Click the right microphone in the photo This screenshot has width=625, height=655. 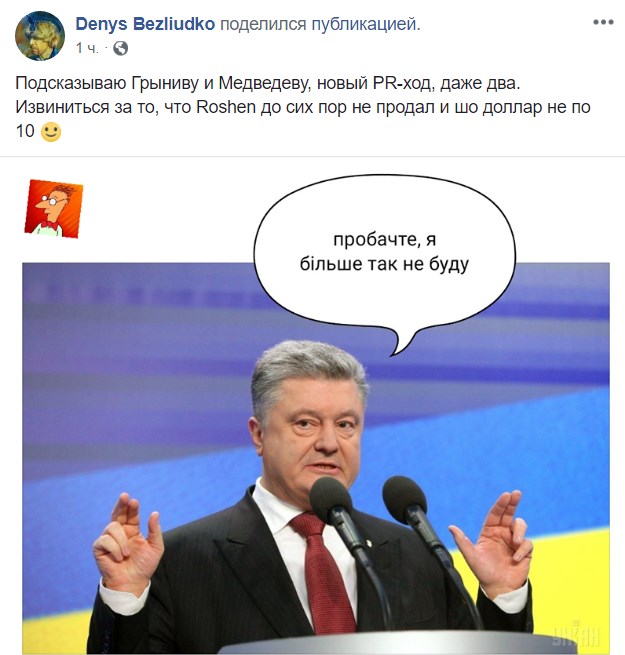click(404, 498)
